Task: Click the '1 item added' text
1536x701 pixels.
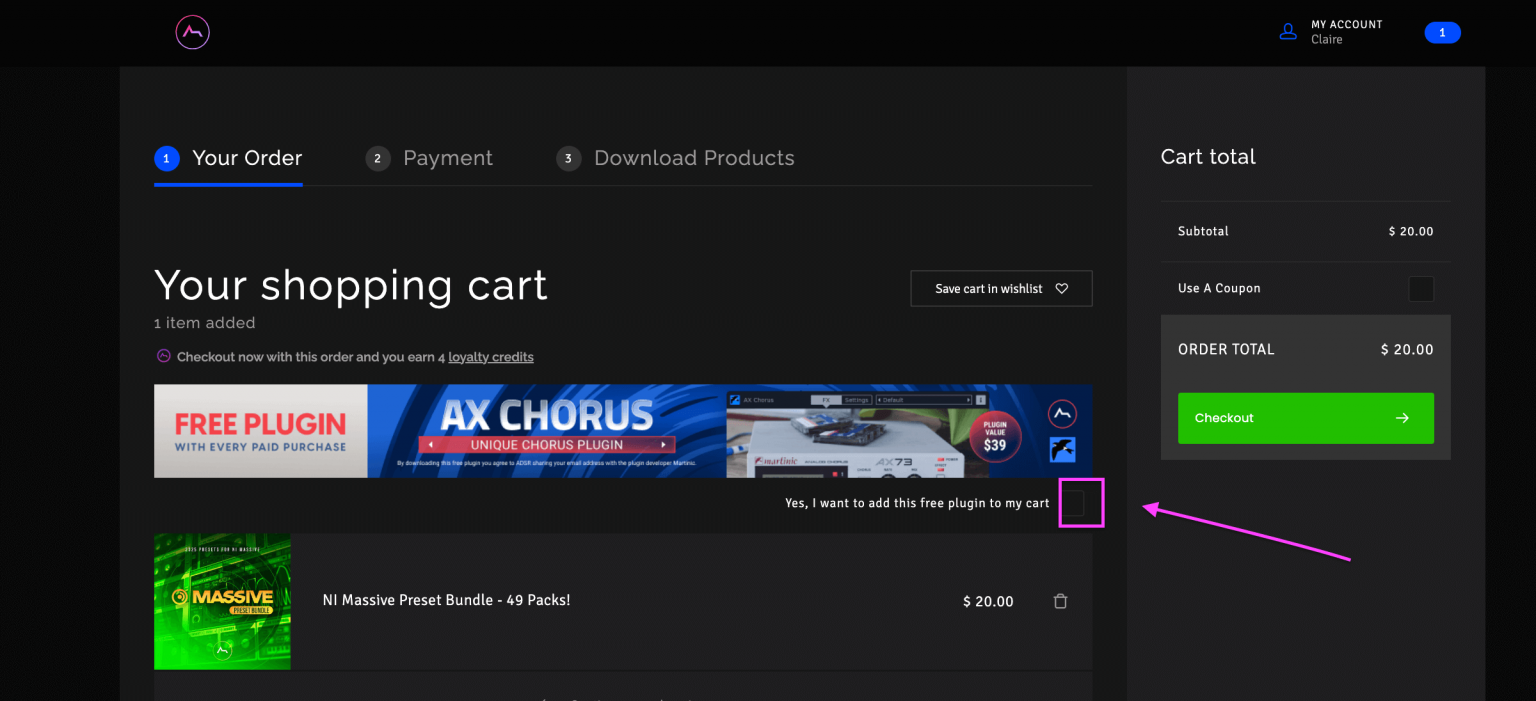Action: pos(205,323)
